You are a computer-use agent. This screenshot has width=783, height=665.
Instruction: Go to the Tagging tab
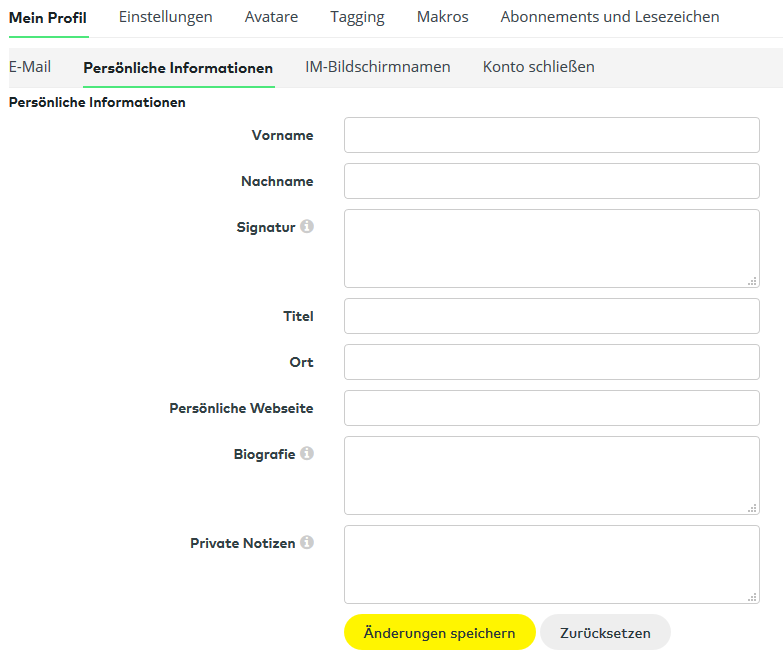coord(357,17)
